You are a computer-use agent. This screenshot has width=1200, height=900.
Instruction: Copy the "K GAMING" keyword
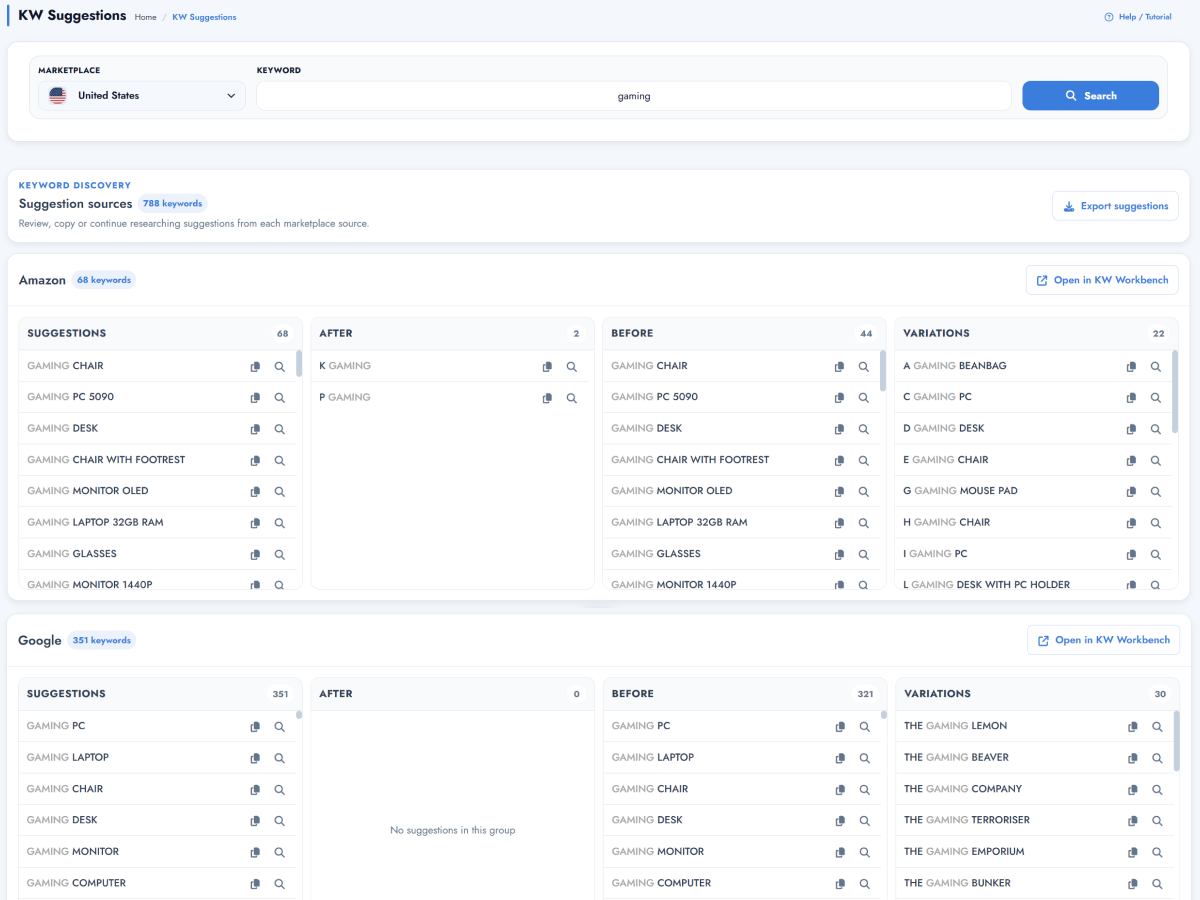coord(547,367)
